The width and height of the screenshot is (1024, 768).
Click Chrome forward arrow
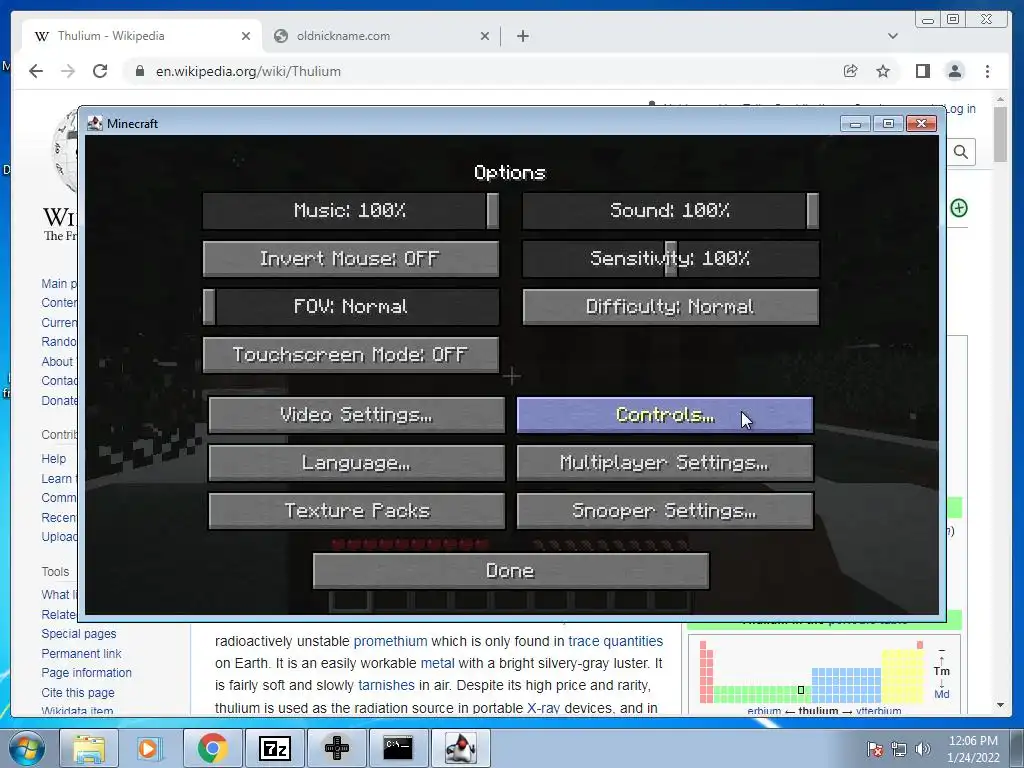tap(68, 71)
